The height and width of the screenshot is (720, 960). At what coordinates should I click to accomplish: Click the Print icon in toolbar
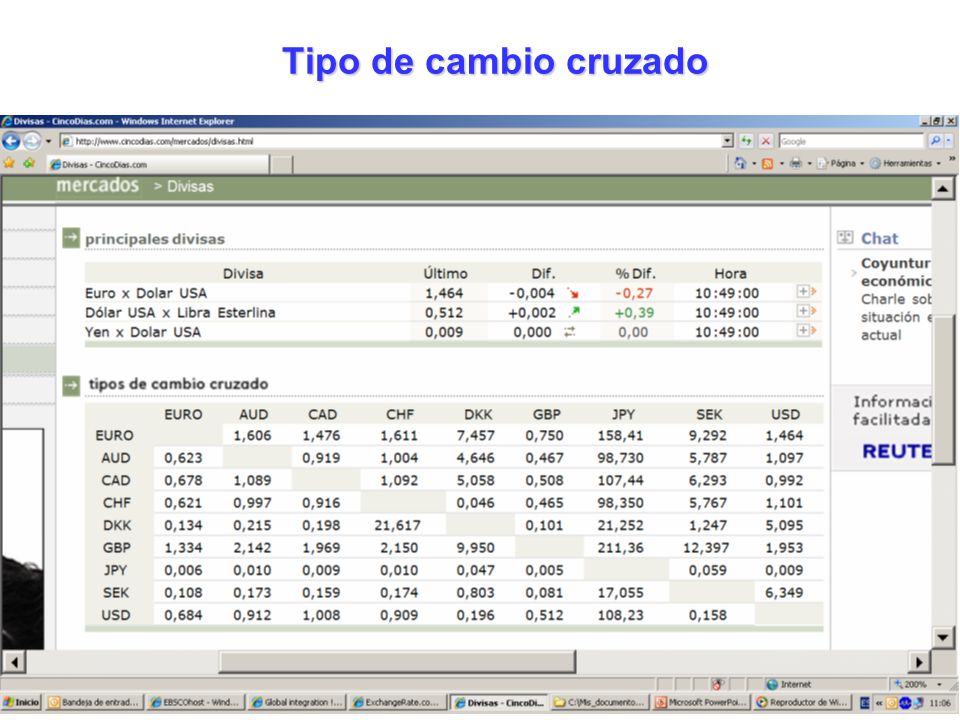pyautogui.click(x=795, y=163)
